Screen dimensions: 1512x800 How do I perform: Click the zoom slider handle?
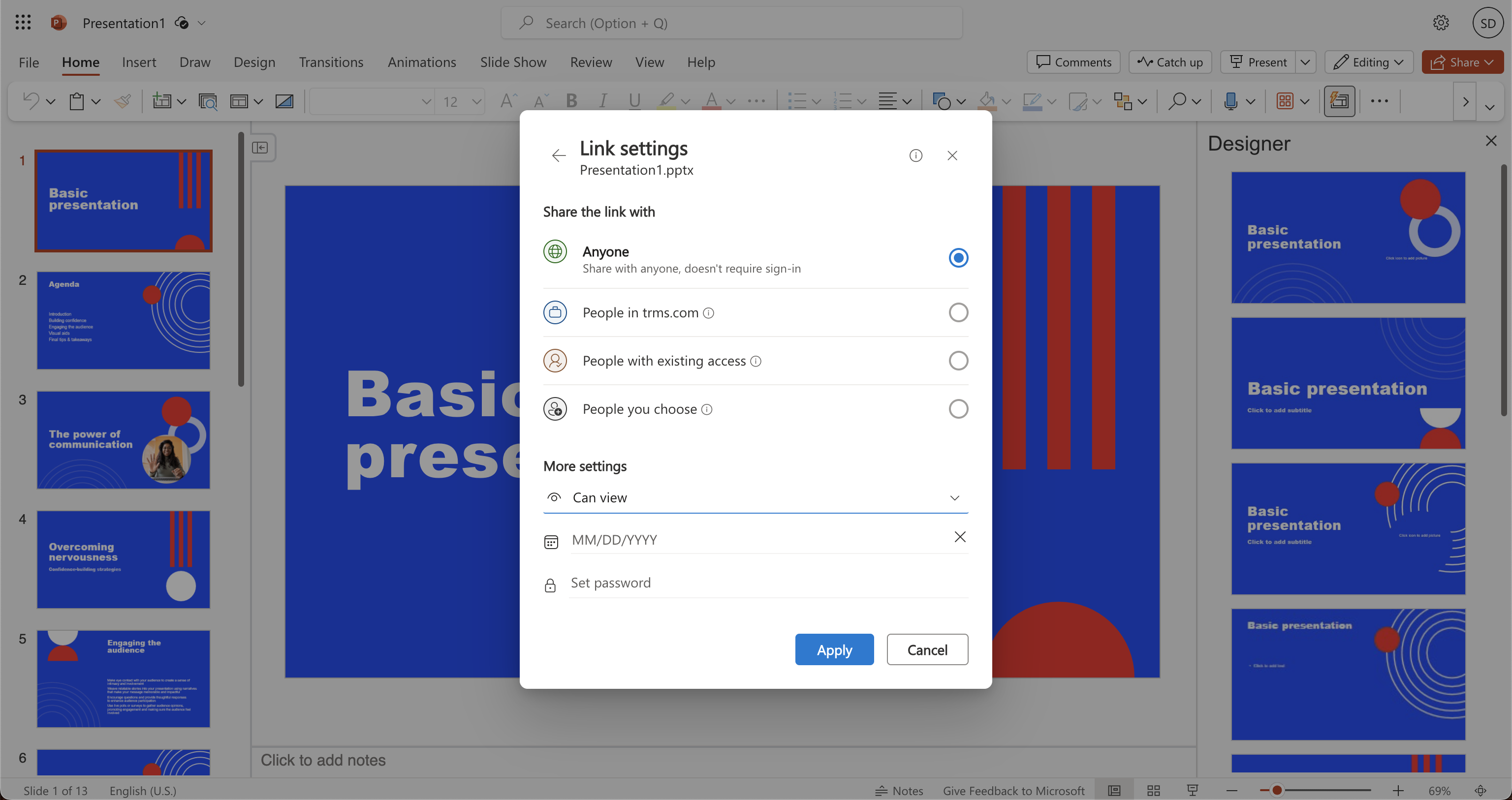coord(1276,790)
